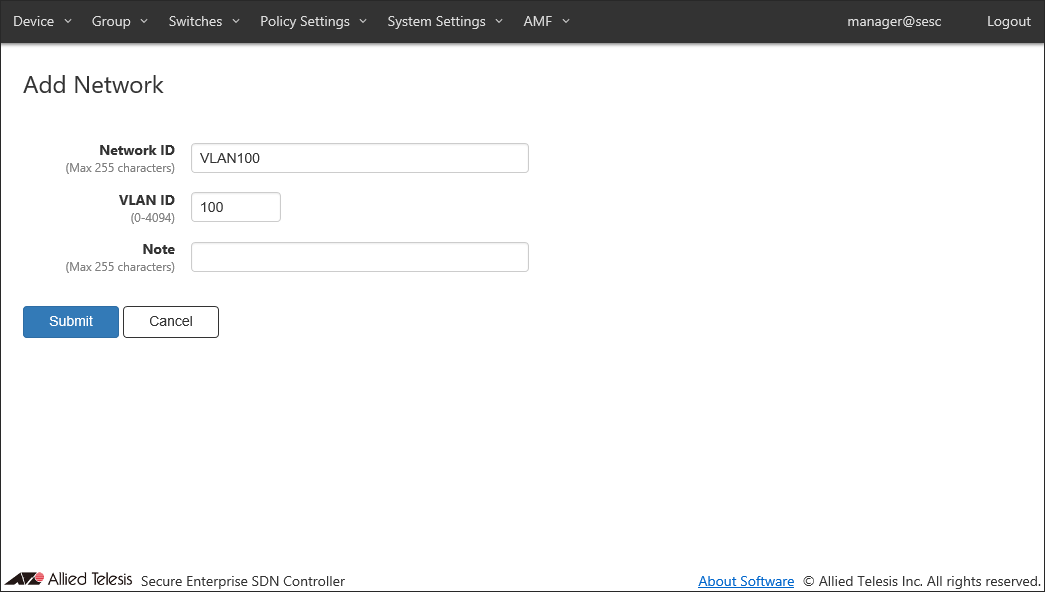
Task: Click the dropdown arrow beside Switches
Action: [x=236, y=21]
